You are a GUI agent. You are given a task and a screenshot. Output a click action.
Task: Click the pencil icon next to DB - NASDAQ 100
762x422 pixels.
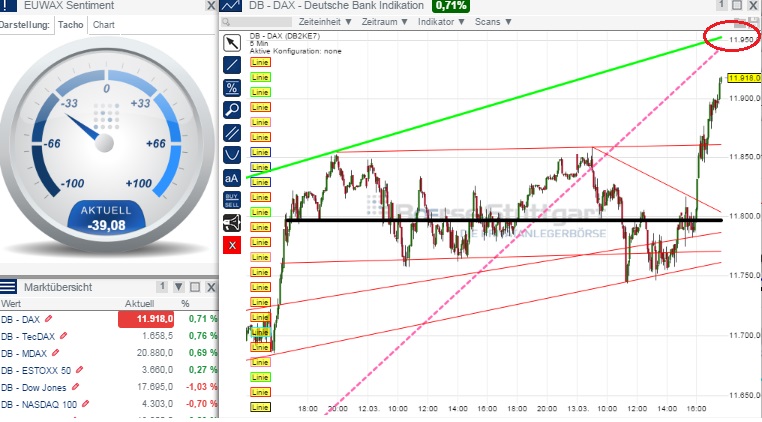click(86, 404)
